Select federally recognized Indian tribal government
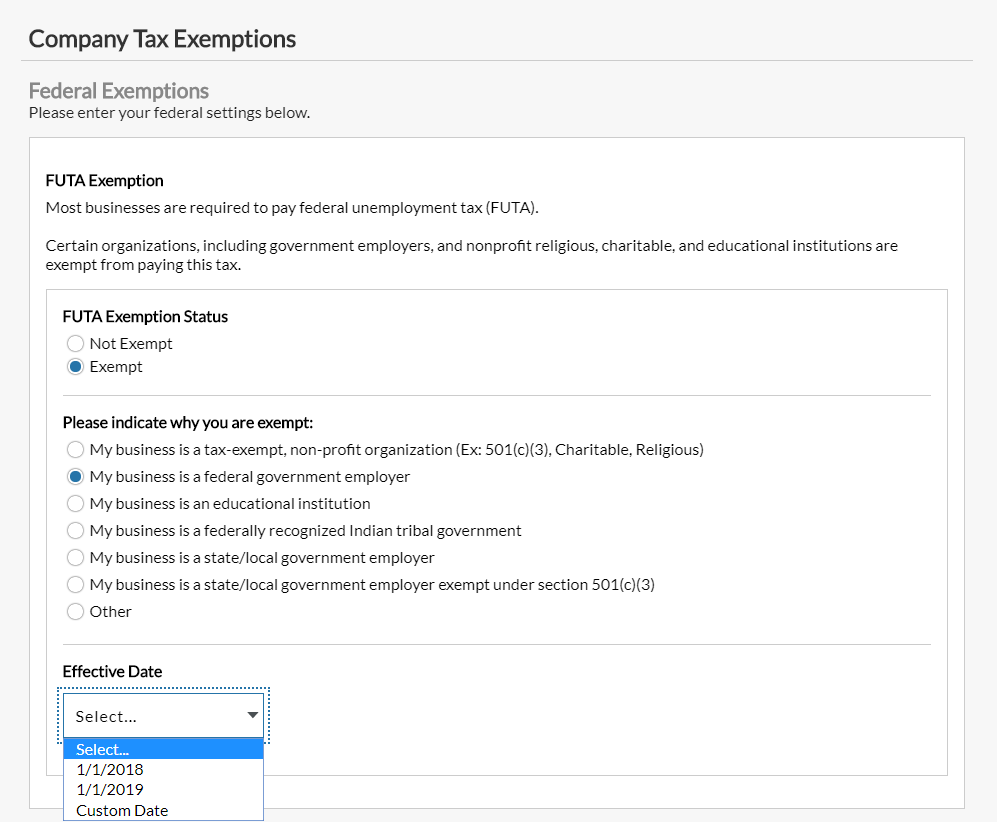The image size is (997, 822). [75, 530]
